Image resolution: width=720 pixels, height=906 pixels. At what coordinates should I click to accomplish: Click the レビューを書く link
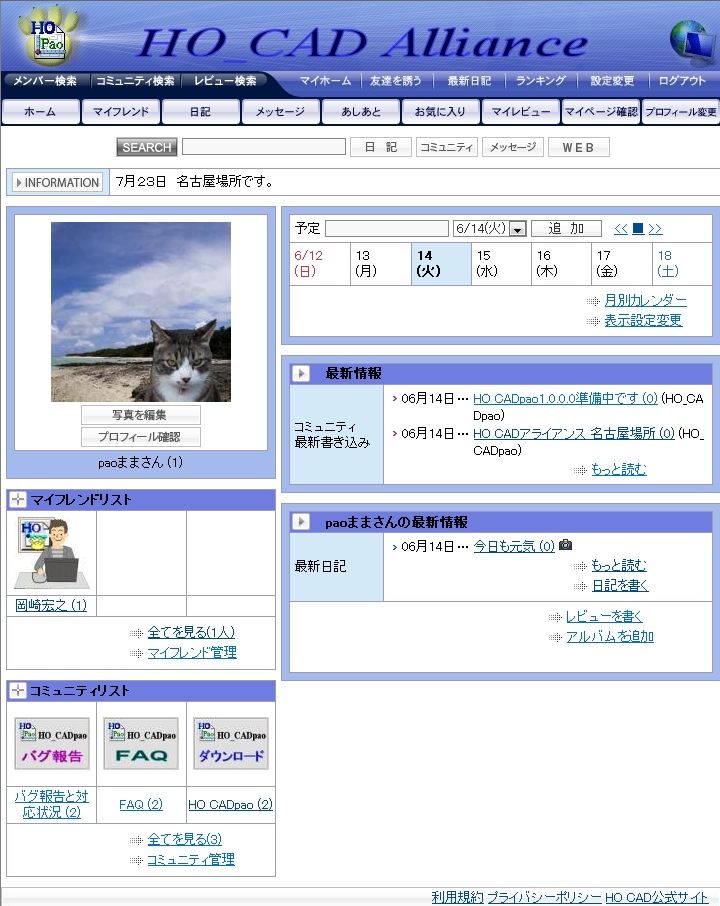click(604, 617)
